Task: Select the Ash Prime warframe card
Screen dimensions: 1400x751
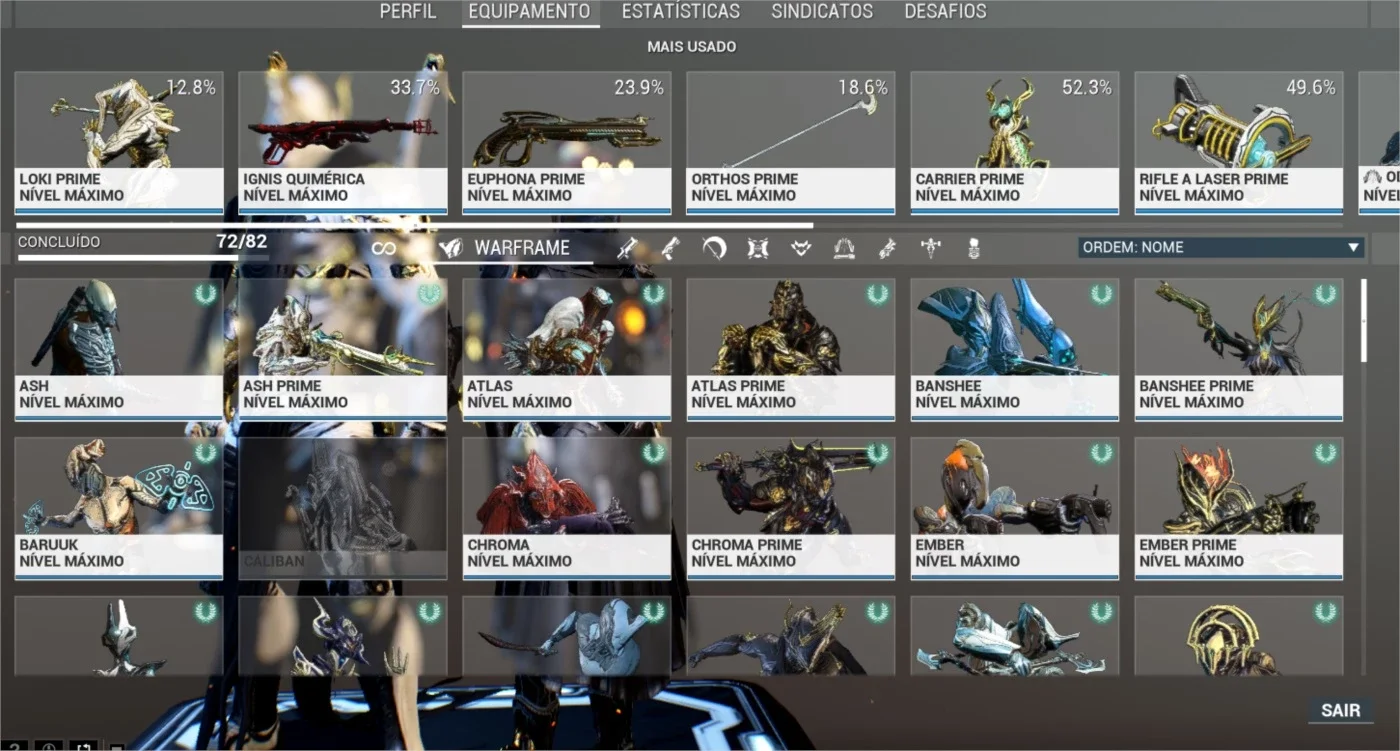Action: pos(343,349)
